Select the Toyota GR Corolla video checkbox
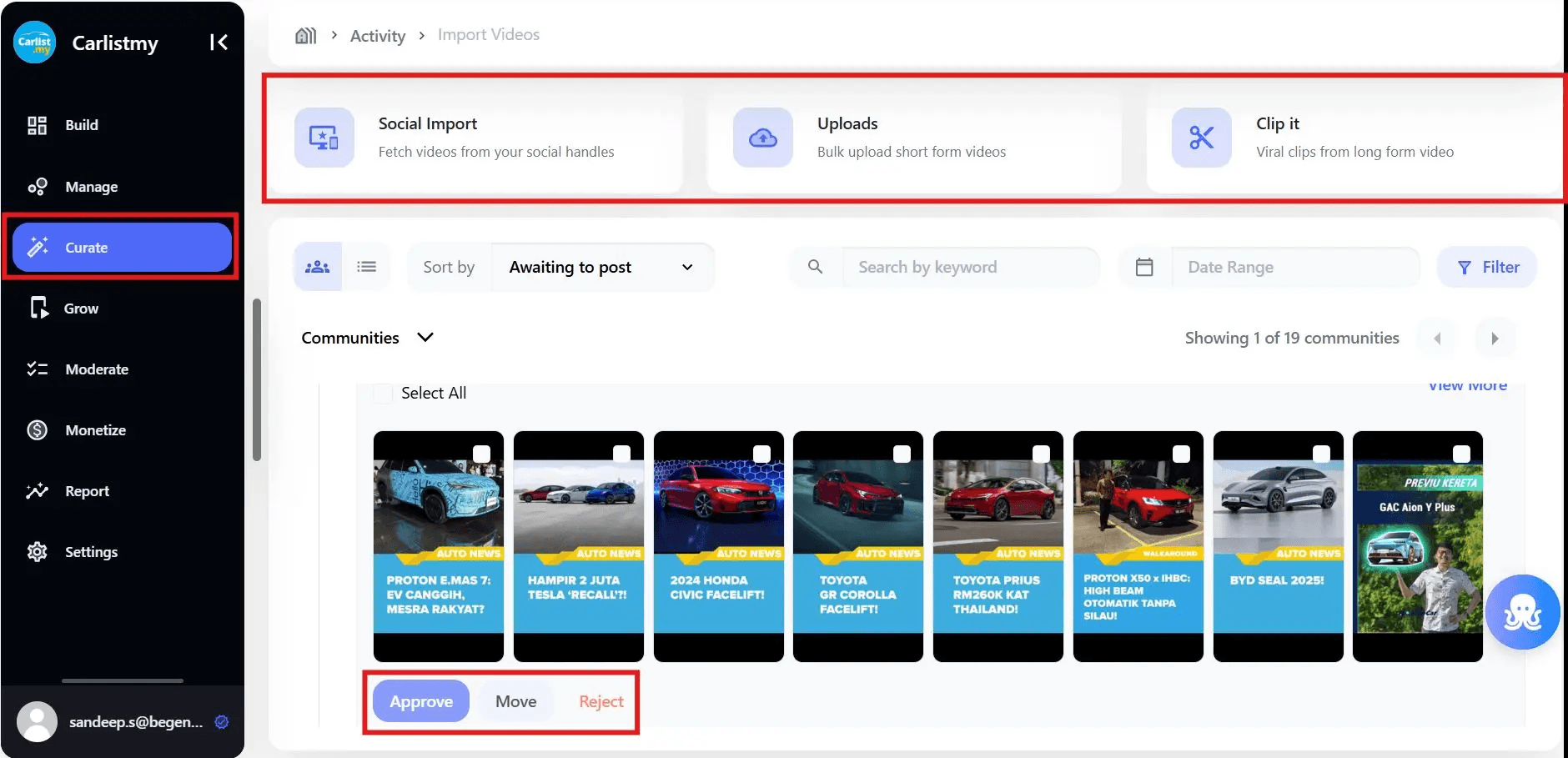The image size is (1568, 758). tap(902, 454)
